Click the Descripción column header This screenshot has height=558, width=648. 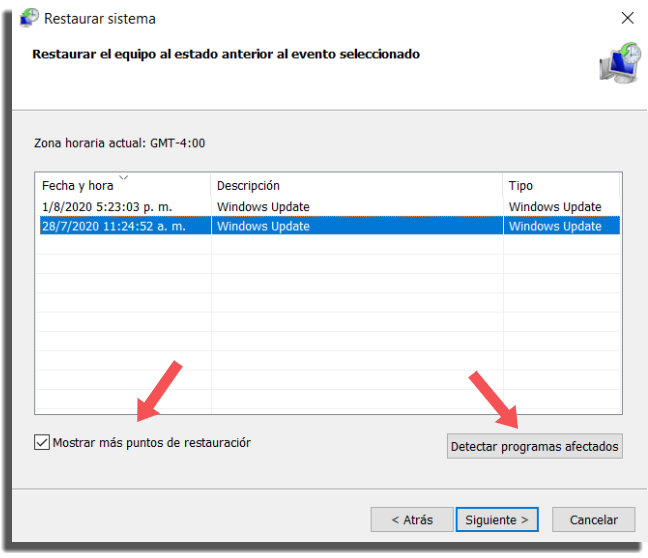(x=357, y=185)
